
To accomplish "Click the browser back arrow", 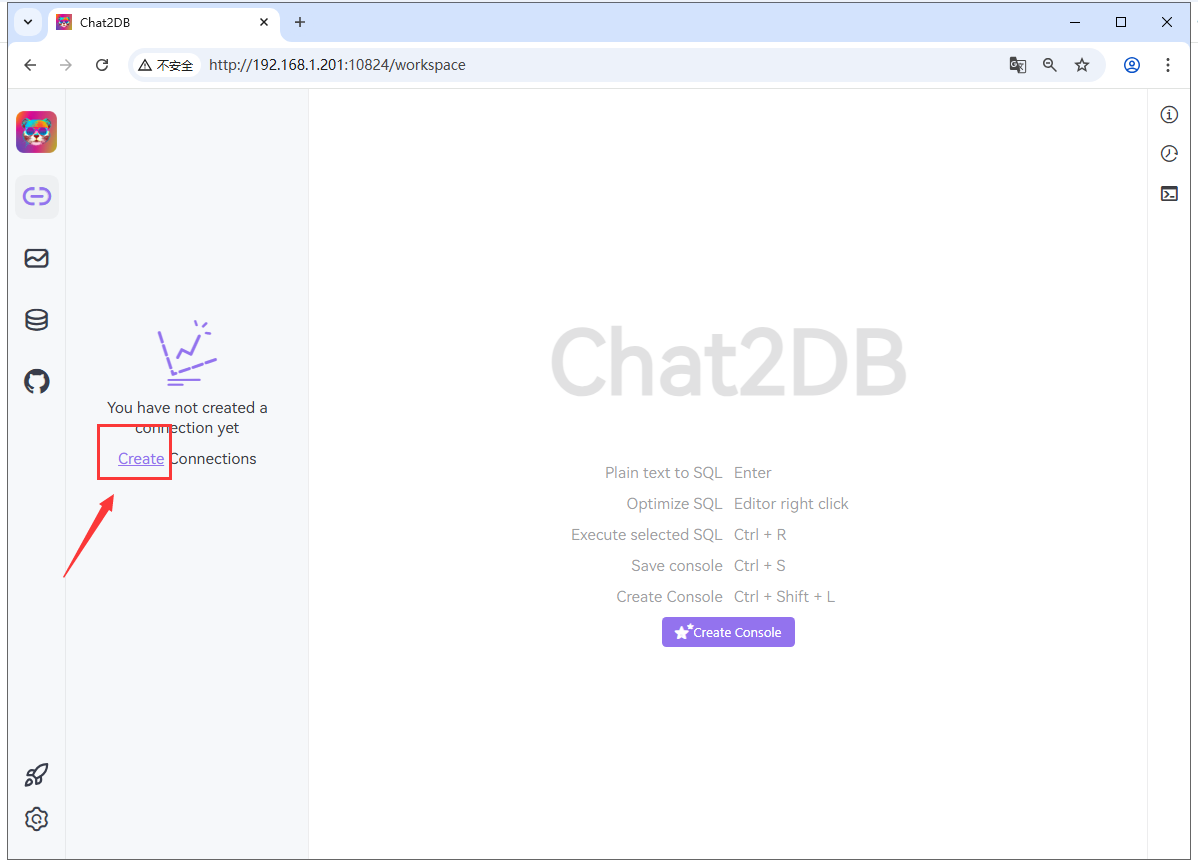I will coord(31,65).
